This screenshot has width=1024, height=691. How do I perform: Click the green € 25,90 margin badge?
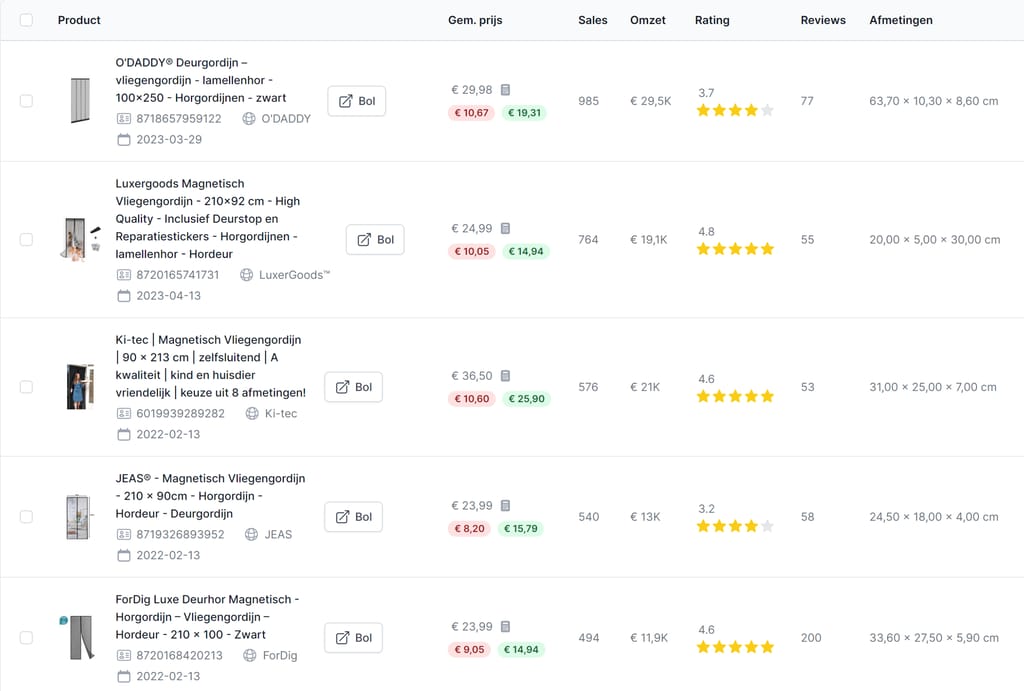tap(526, 399)
